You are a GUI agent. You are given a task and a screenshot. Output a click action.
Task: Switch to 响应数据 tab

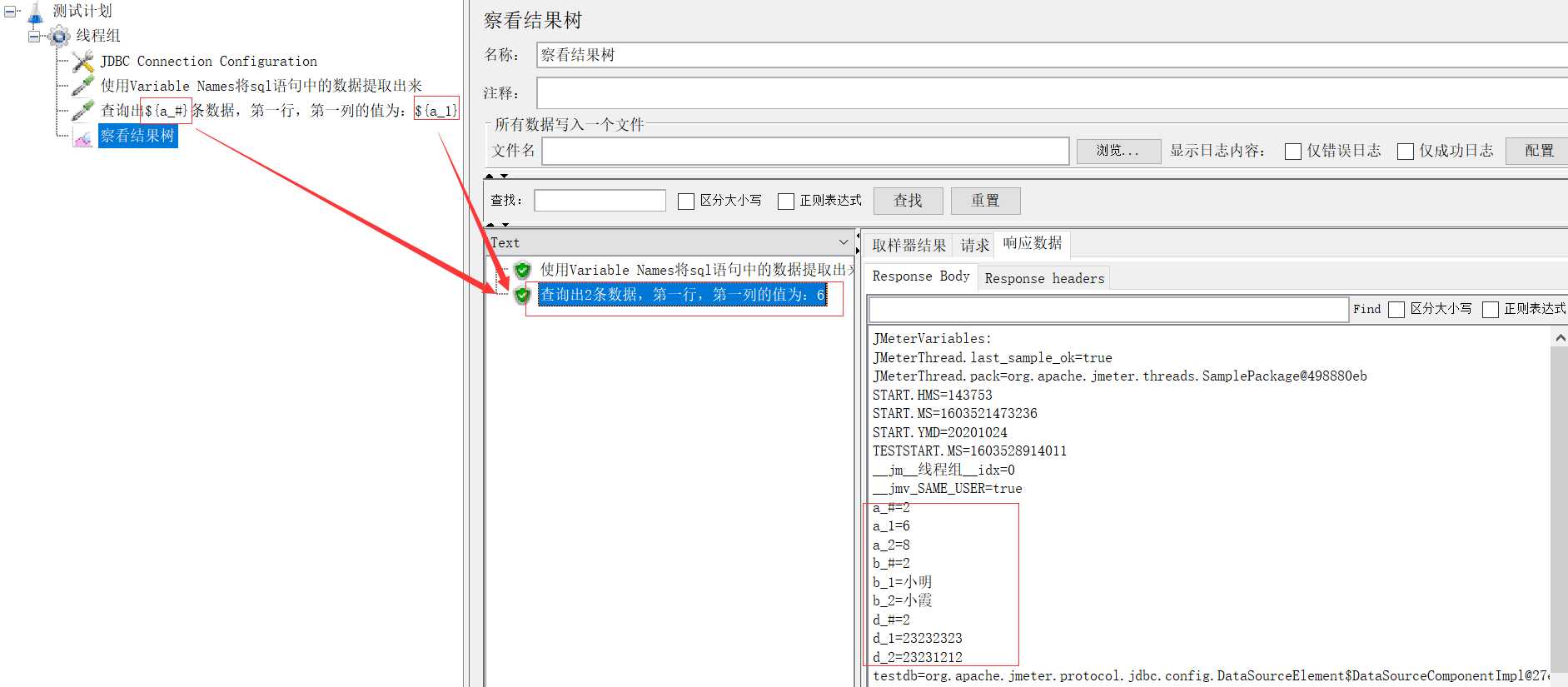(x=1033, y=243)
